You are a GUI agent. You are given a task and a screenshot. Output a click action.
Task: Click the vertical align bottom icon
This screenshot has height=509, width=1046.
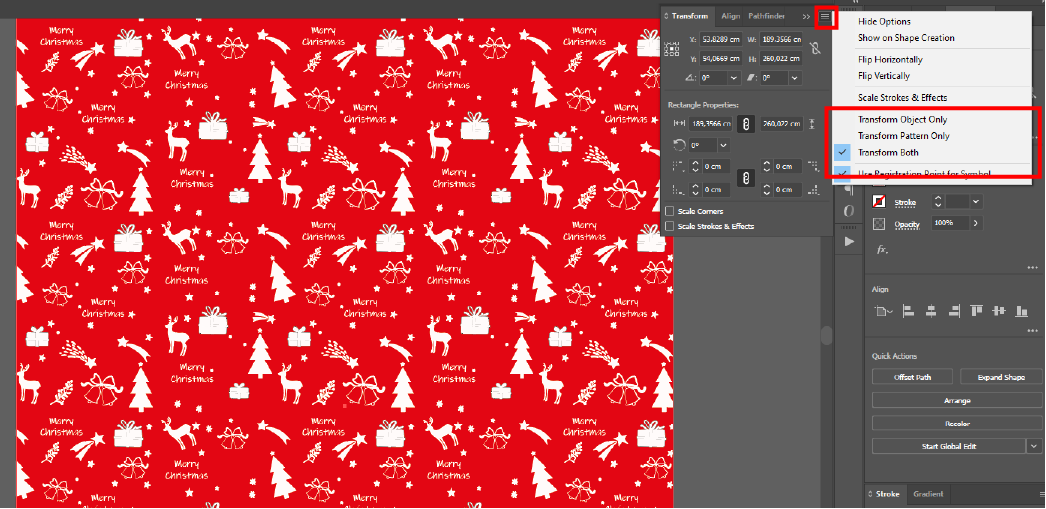tap(1020, 312)
